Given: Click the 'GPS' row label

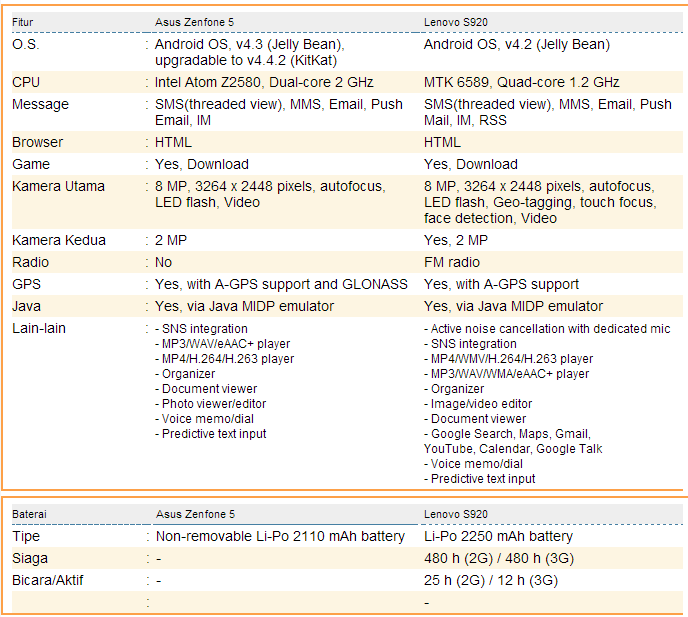Looking at the screenshot, I should (26, 284).
